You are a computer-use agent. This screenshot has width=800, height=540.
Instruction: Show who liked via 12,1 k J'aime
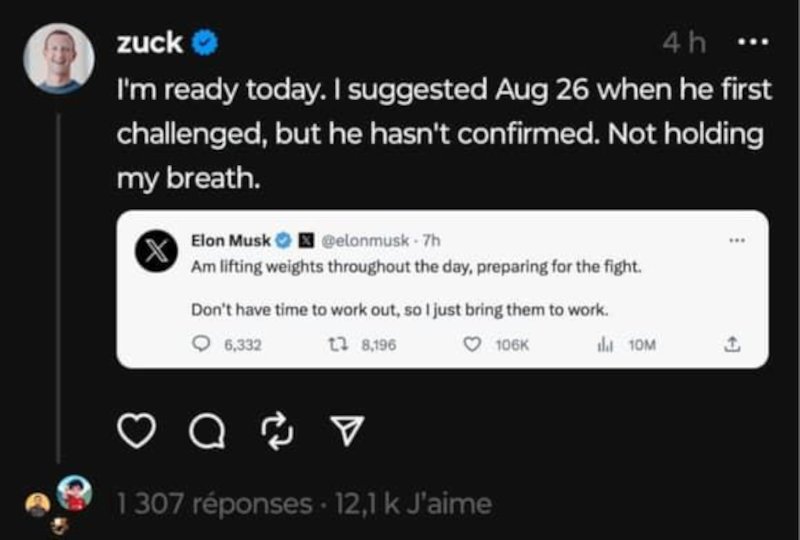[x=413, y=504]
